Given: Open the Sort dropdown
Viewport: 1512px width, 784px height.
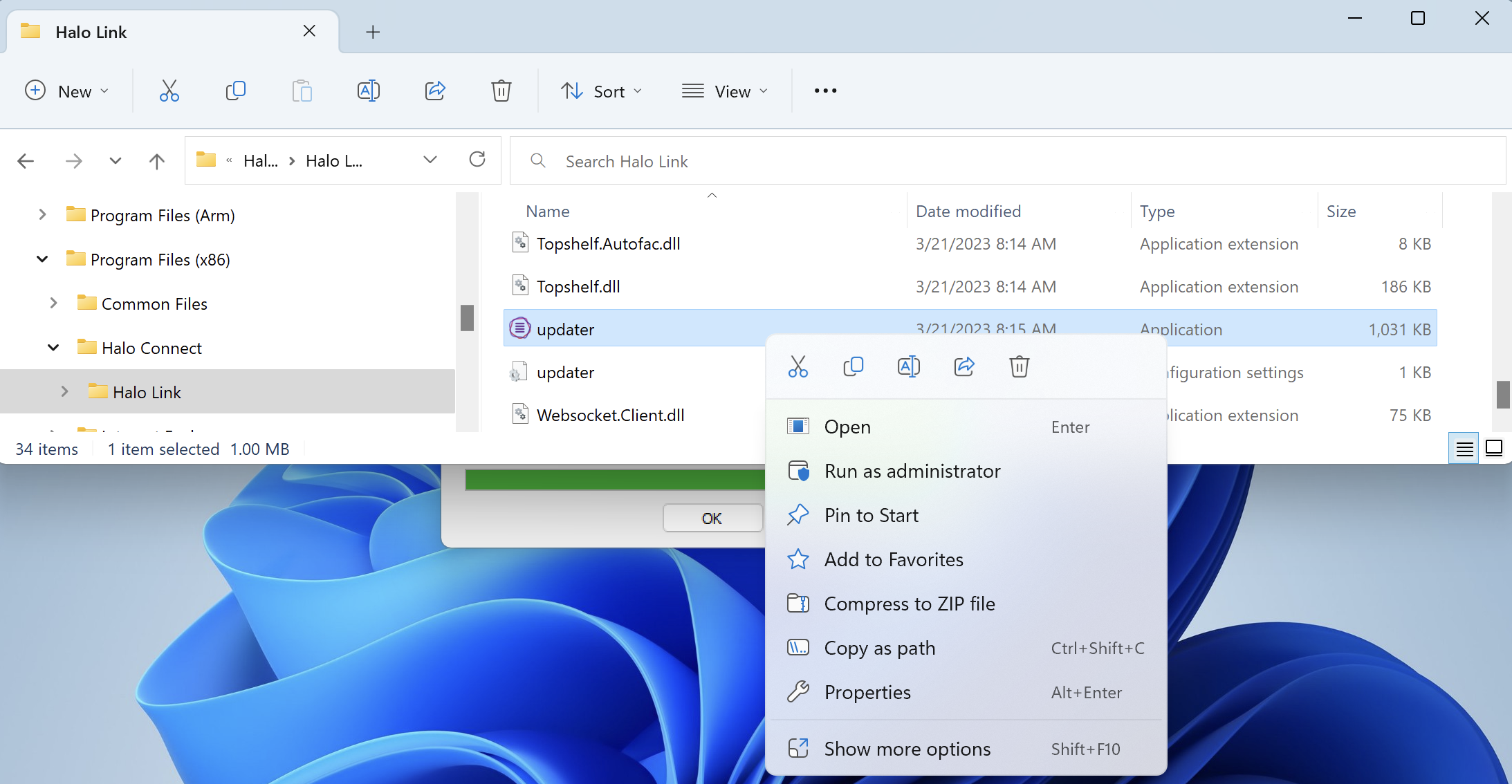Looking at the screenshot, I should [x=600, y=91].
